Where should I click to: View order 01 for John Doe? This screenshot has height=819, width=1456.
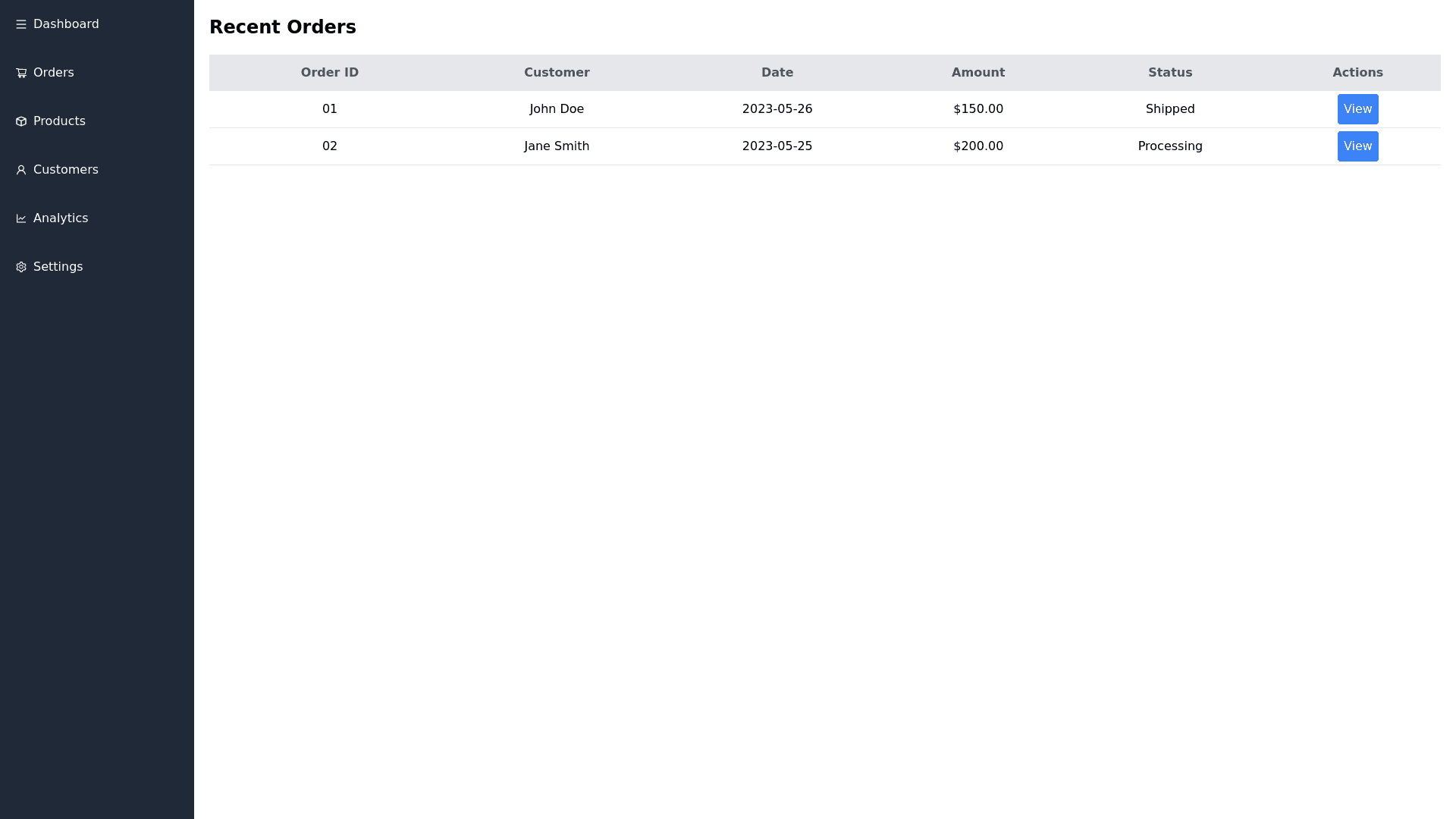[1357, 109]
